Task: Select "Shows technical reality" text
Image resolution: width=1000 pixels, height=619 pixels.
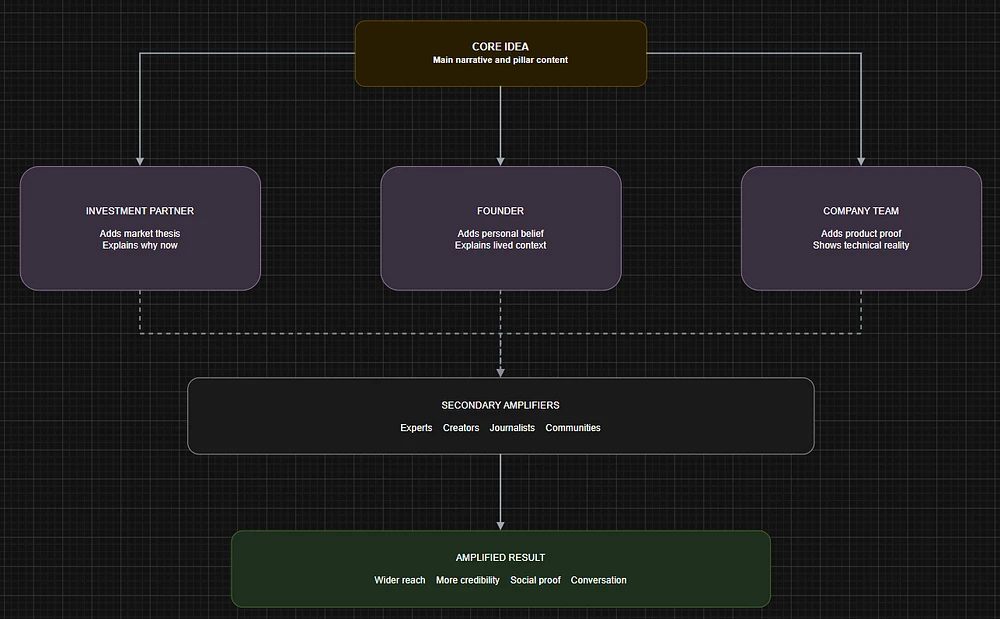Action: coord(861,245)
